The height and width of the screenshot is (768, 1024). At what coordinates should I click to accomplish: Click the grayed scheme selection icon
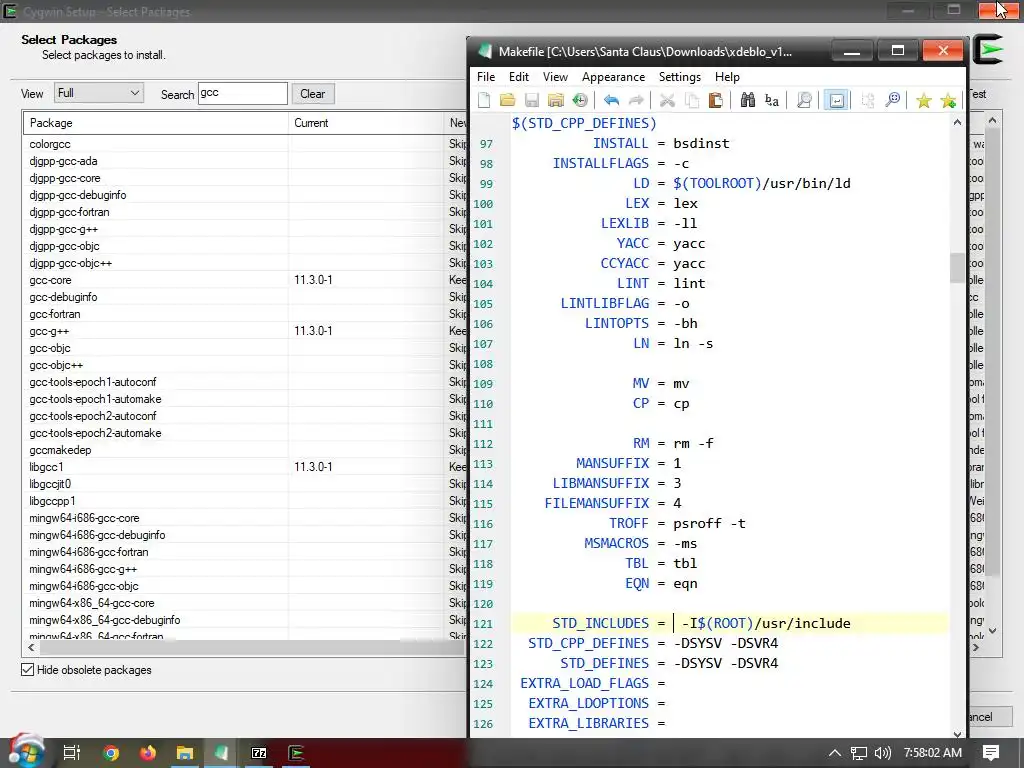[868, 100]
